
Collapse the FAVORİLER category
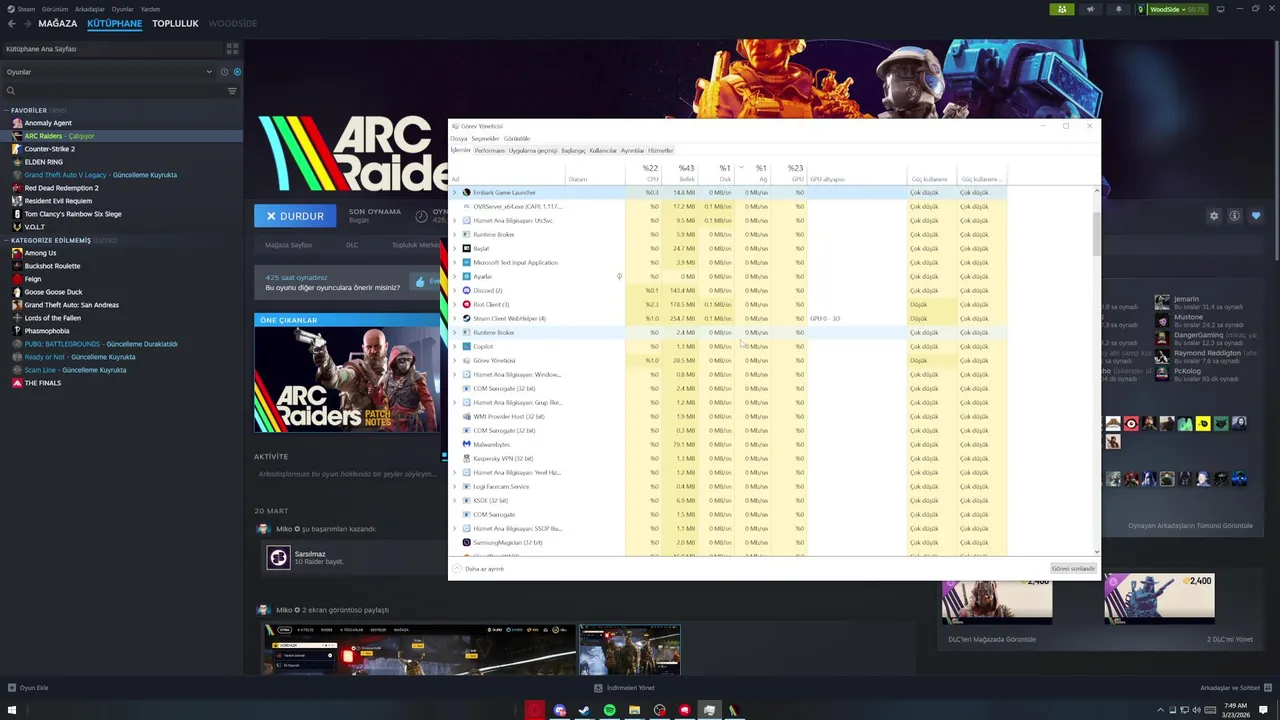coord(7,110)
